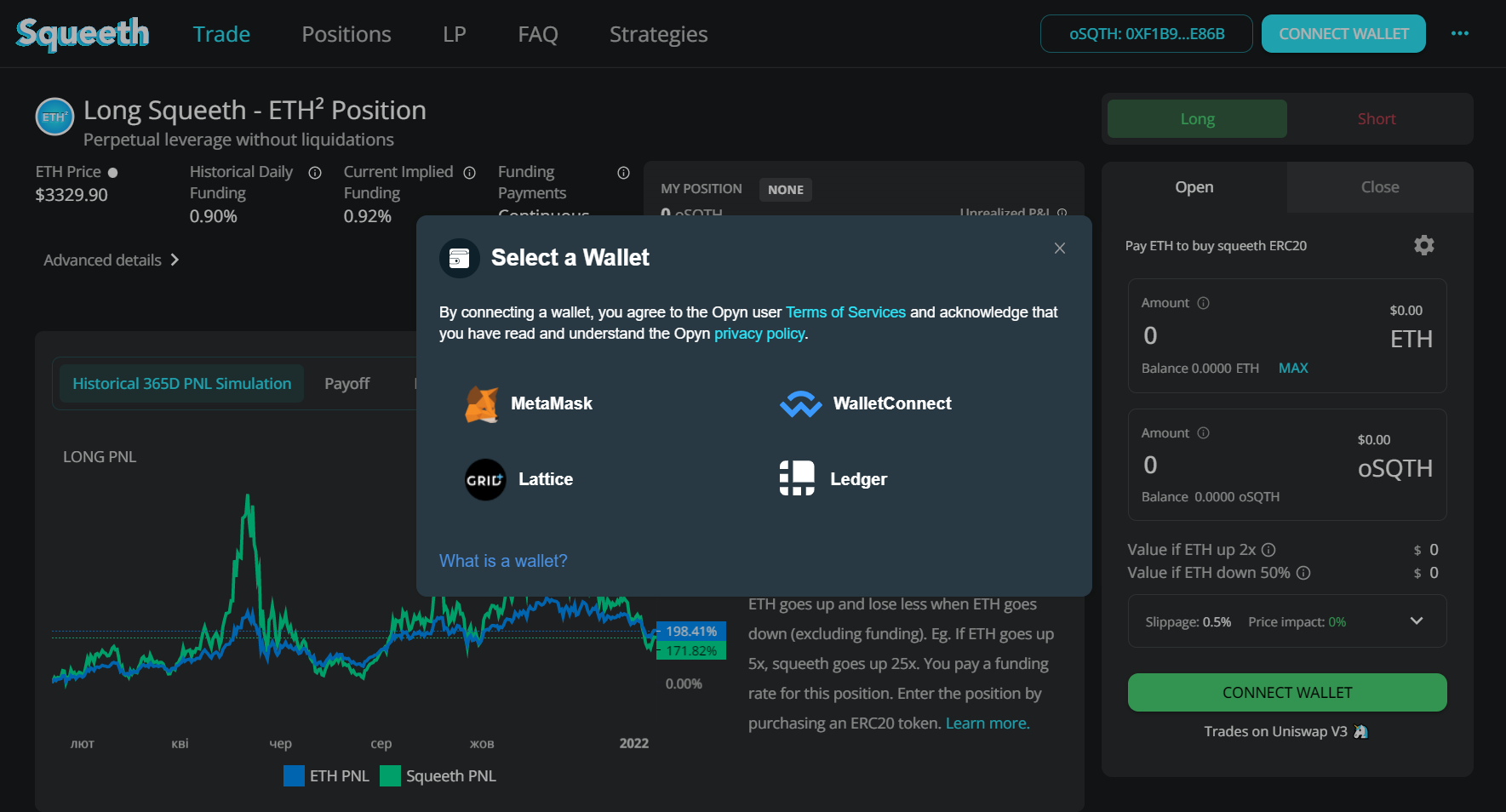Image resolution: width=1506 pixels, height=812 pixels.
Task: Expand the Slippage and Price impact dropdown
Action: 1416,621
